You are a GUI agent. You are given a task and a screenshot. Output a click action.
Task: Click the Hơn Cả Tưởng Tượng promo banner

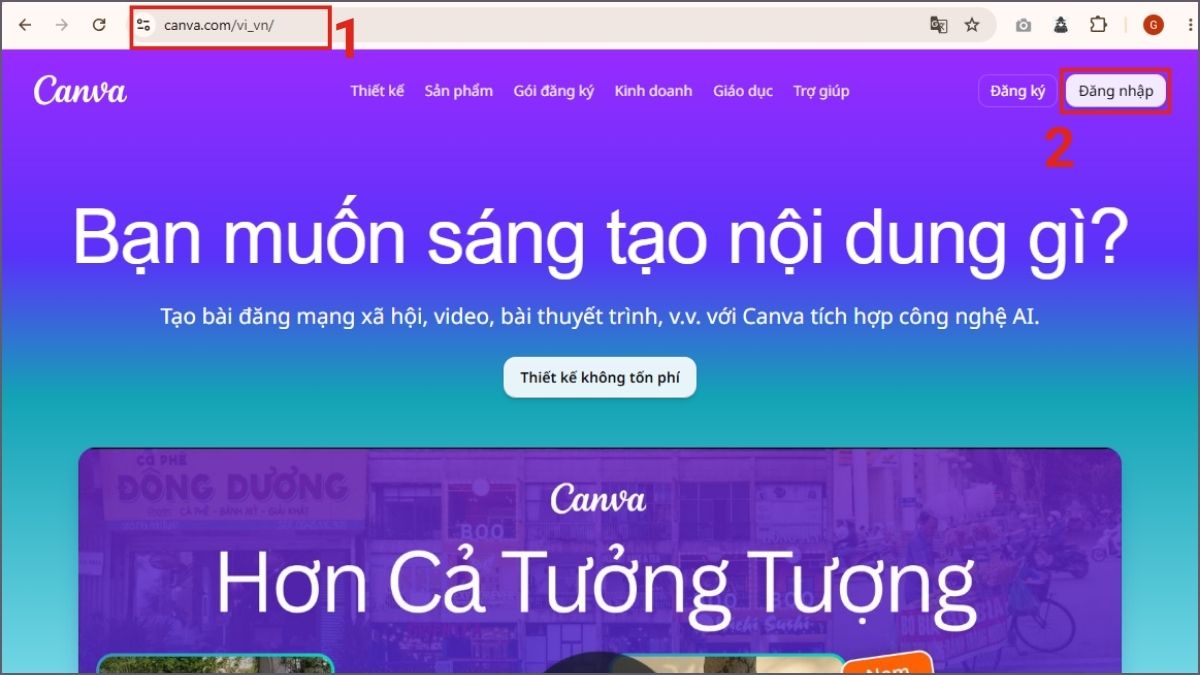pos(599,560)
